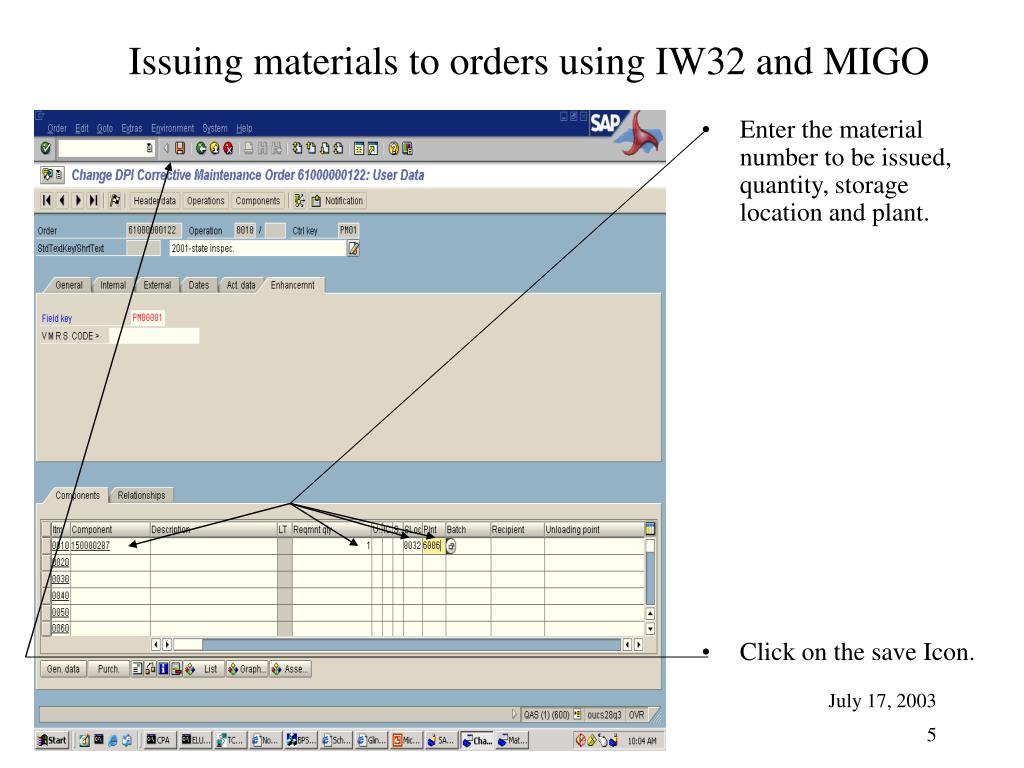Open command field history dropdown
1024x768 pixels.
pyautogui.click(x=150, y=148)
